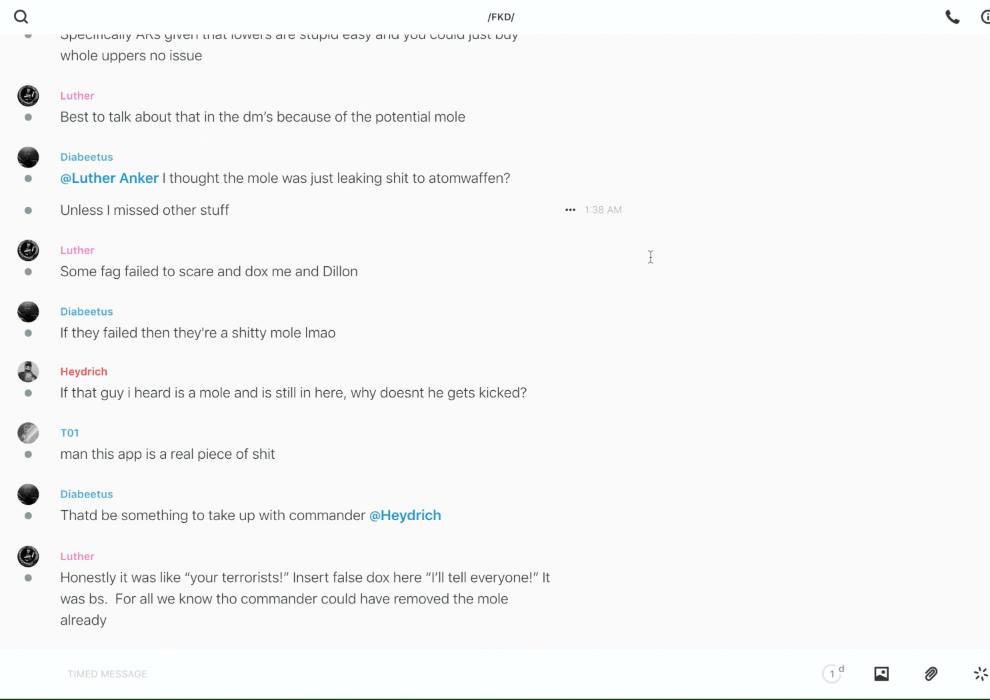The height and width of the screenshot is (700, 990).
Task: Click the T01 sender name
Action: (69, 433)
